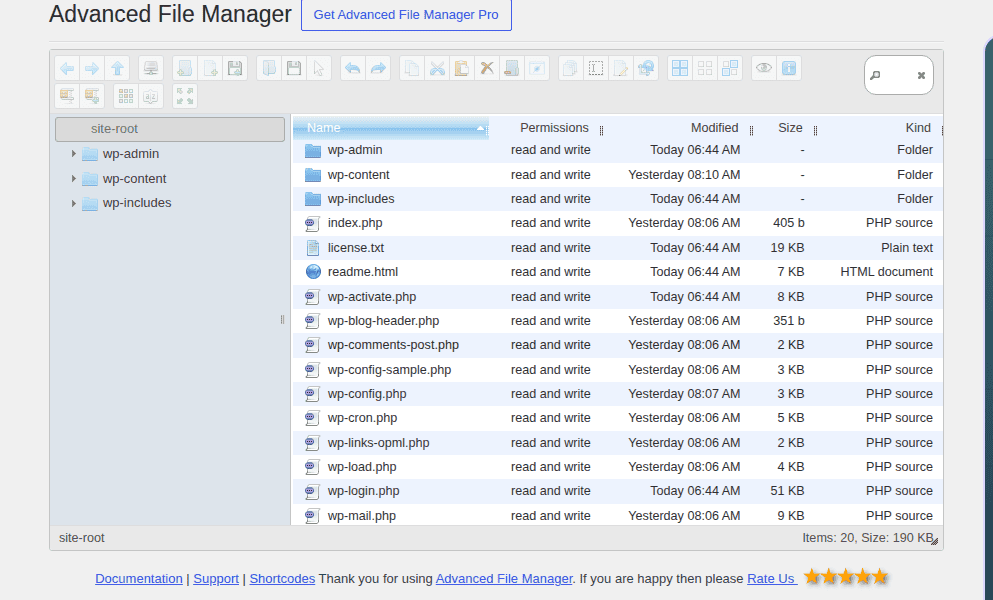993x600 pixels.
Task: Open the Support link
Action: 216,578
